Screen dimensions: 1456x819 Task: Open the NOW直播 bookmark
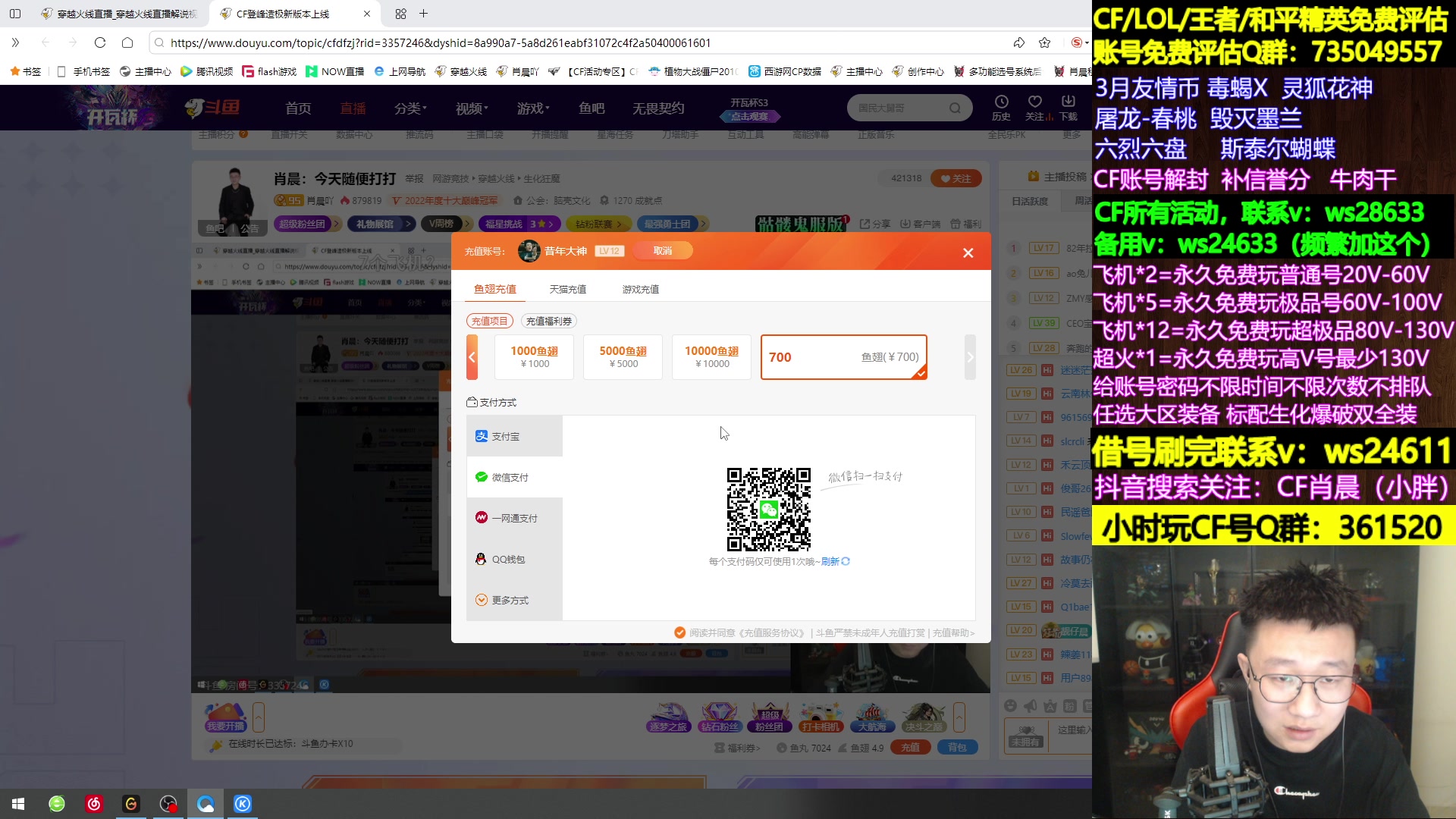334,71
